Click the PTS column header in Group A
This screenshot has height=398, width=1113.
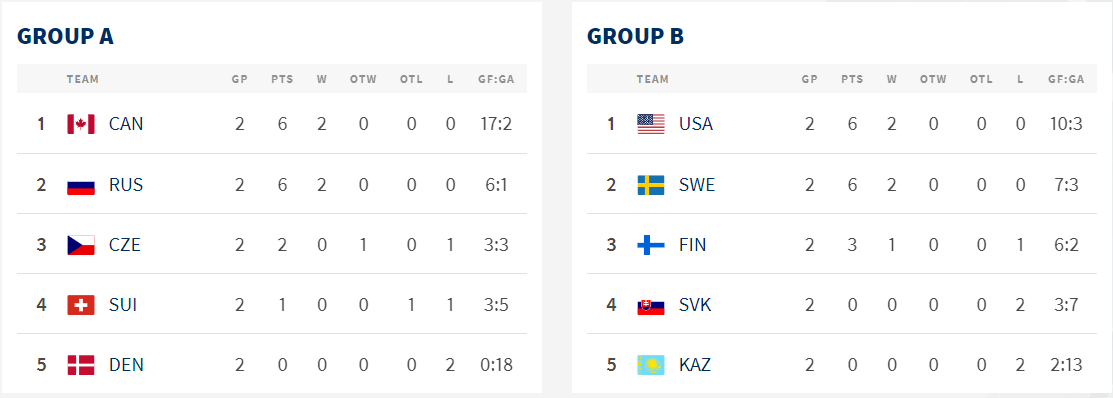coord(282,79)
